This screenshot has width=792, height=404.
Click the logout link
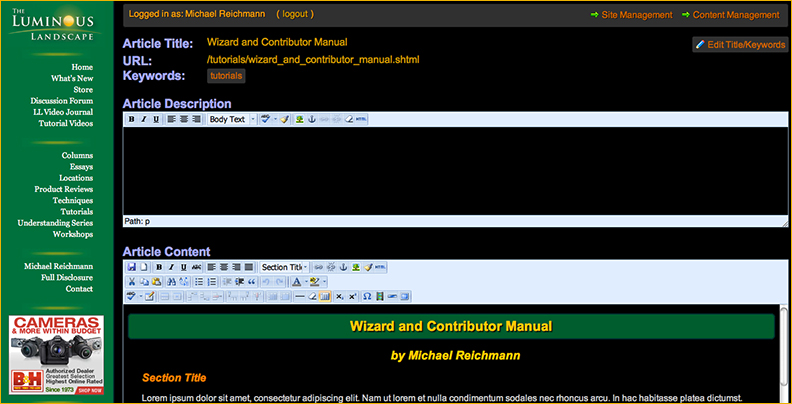point(295,15)
